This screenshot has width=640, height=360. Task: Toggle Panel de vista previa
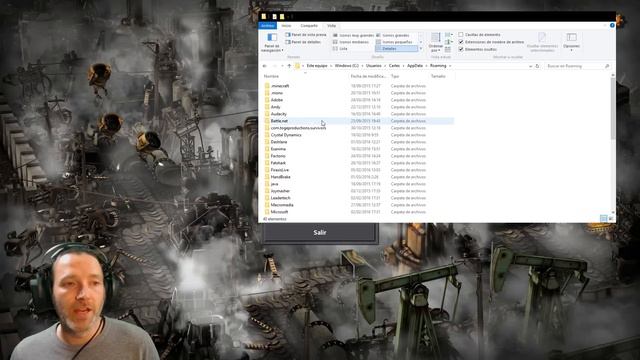click(306, 35)
